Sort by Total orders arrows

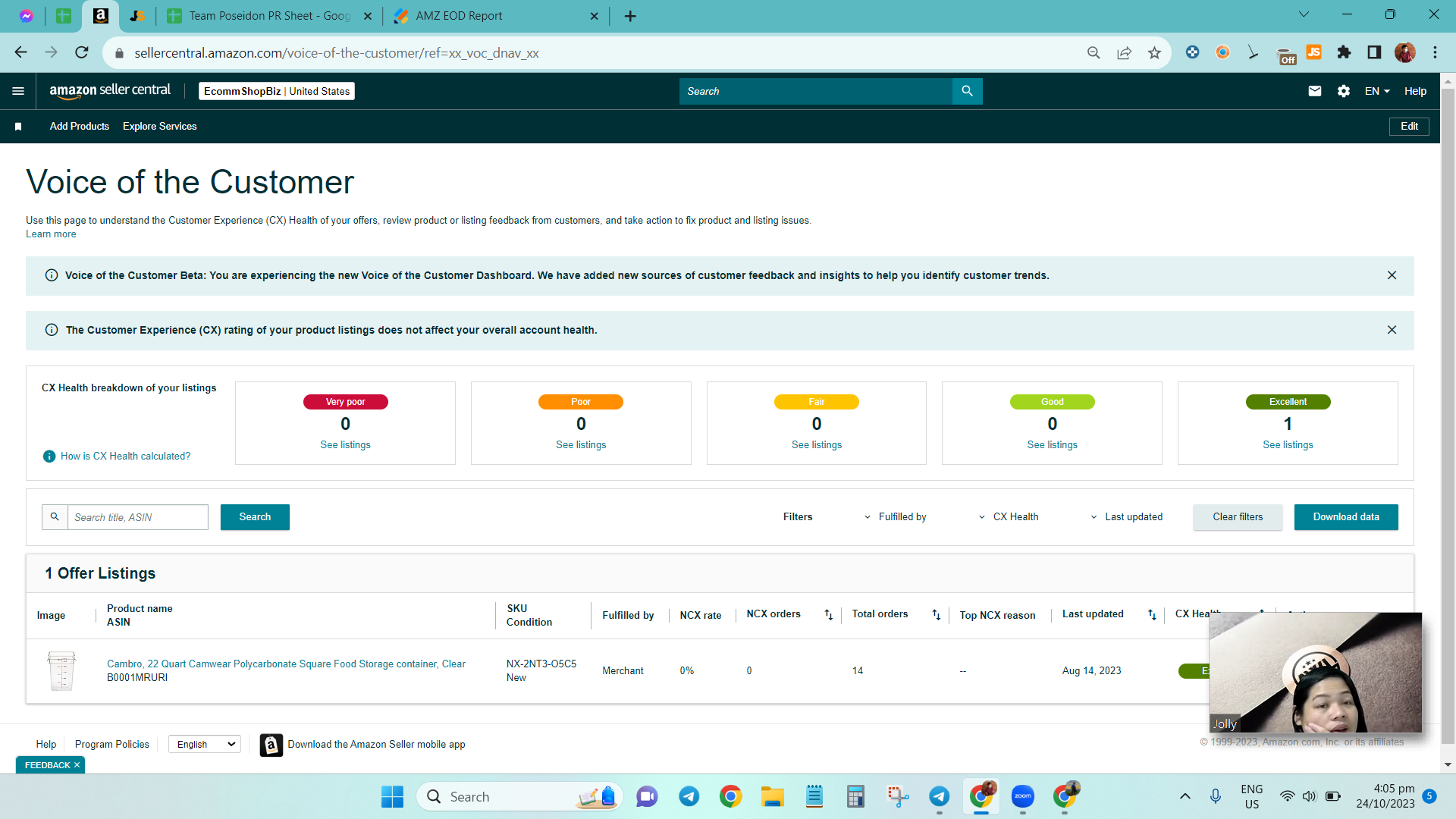pyautogui.click(x=936, y=615)
